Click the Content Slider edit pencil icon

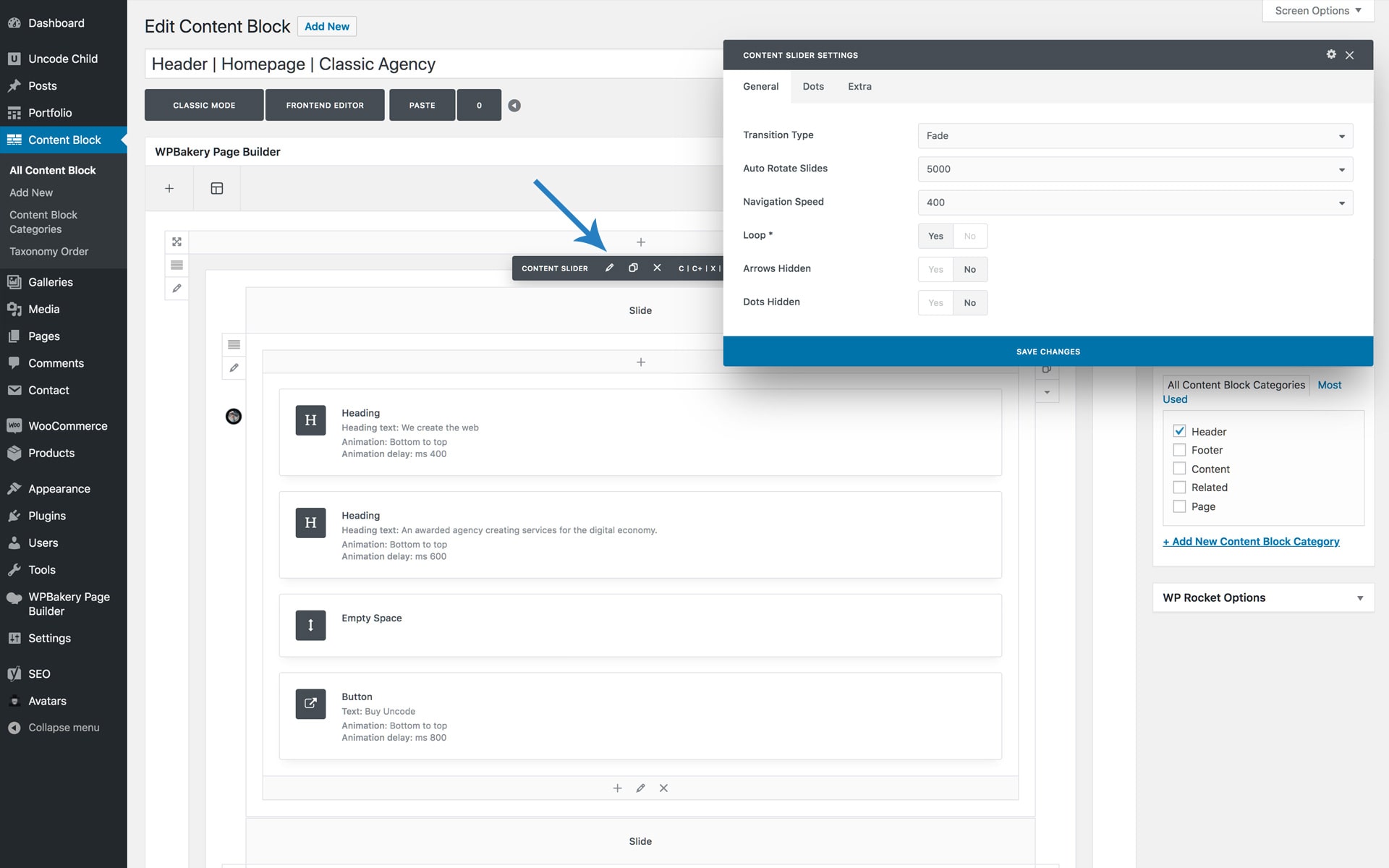click(x=609, y=268)
